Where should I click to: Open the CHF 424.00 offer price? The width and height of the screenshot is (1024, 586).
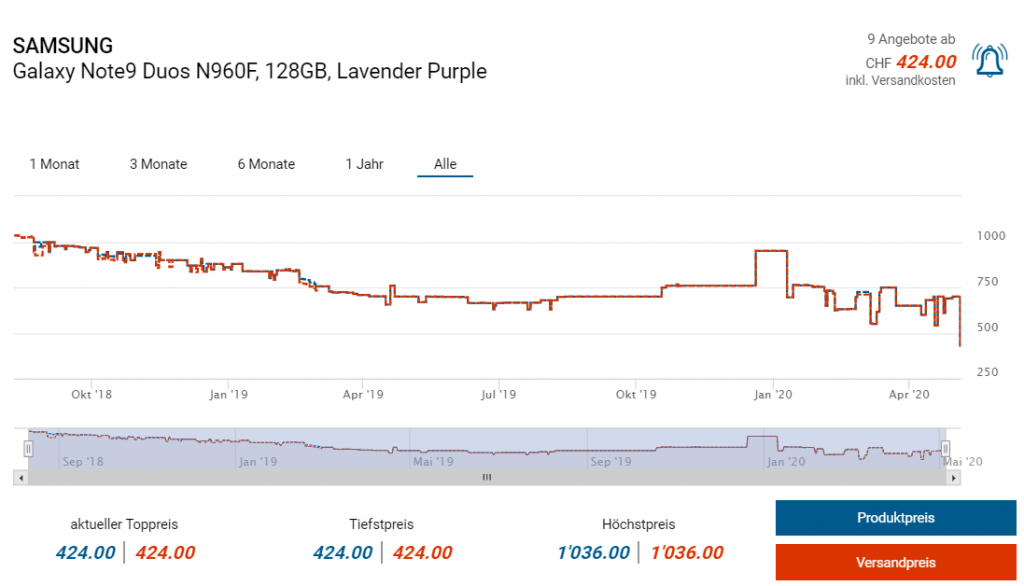(x=925, y=61)
